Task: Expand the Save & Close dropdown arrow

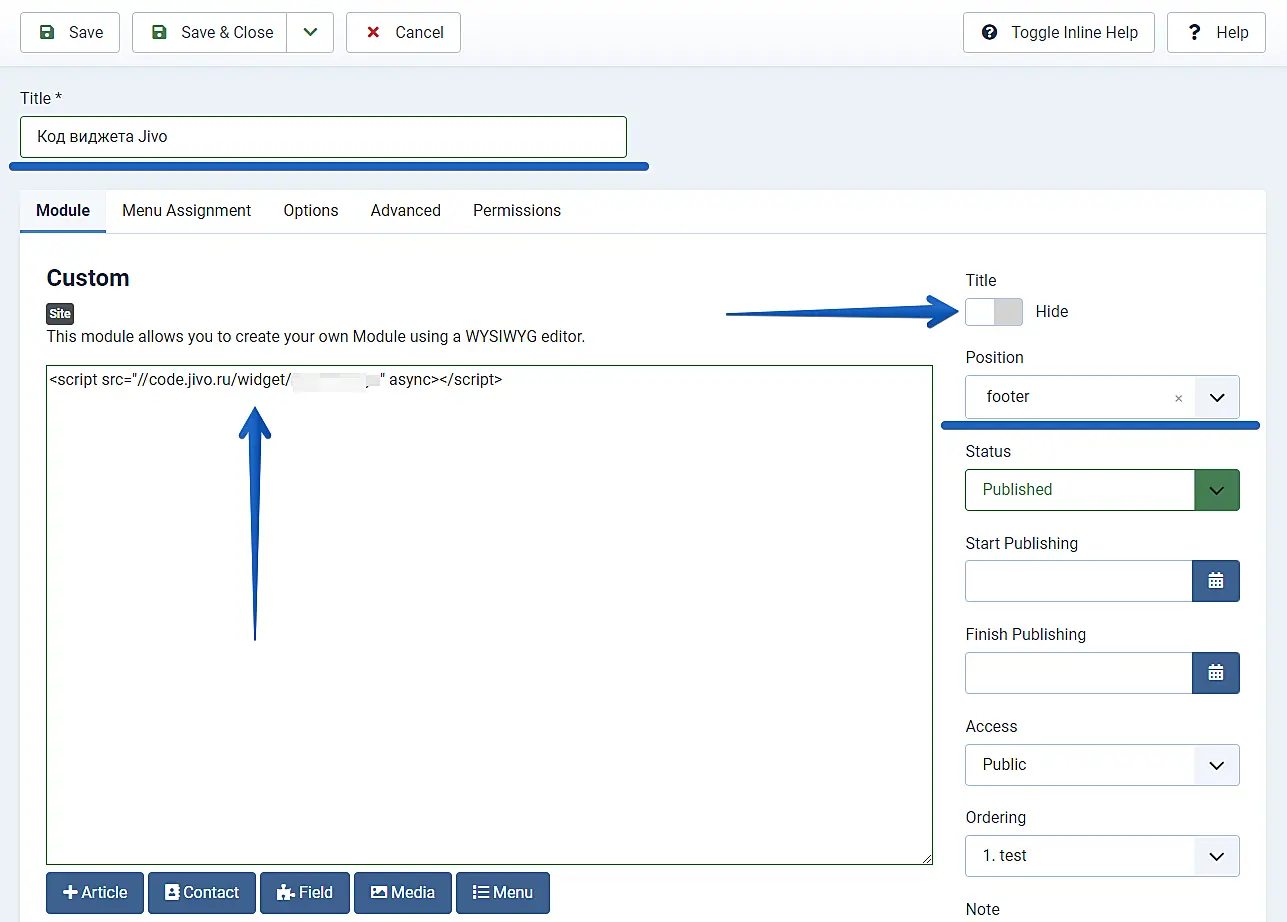Action: tap(310, 32)
